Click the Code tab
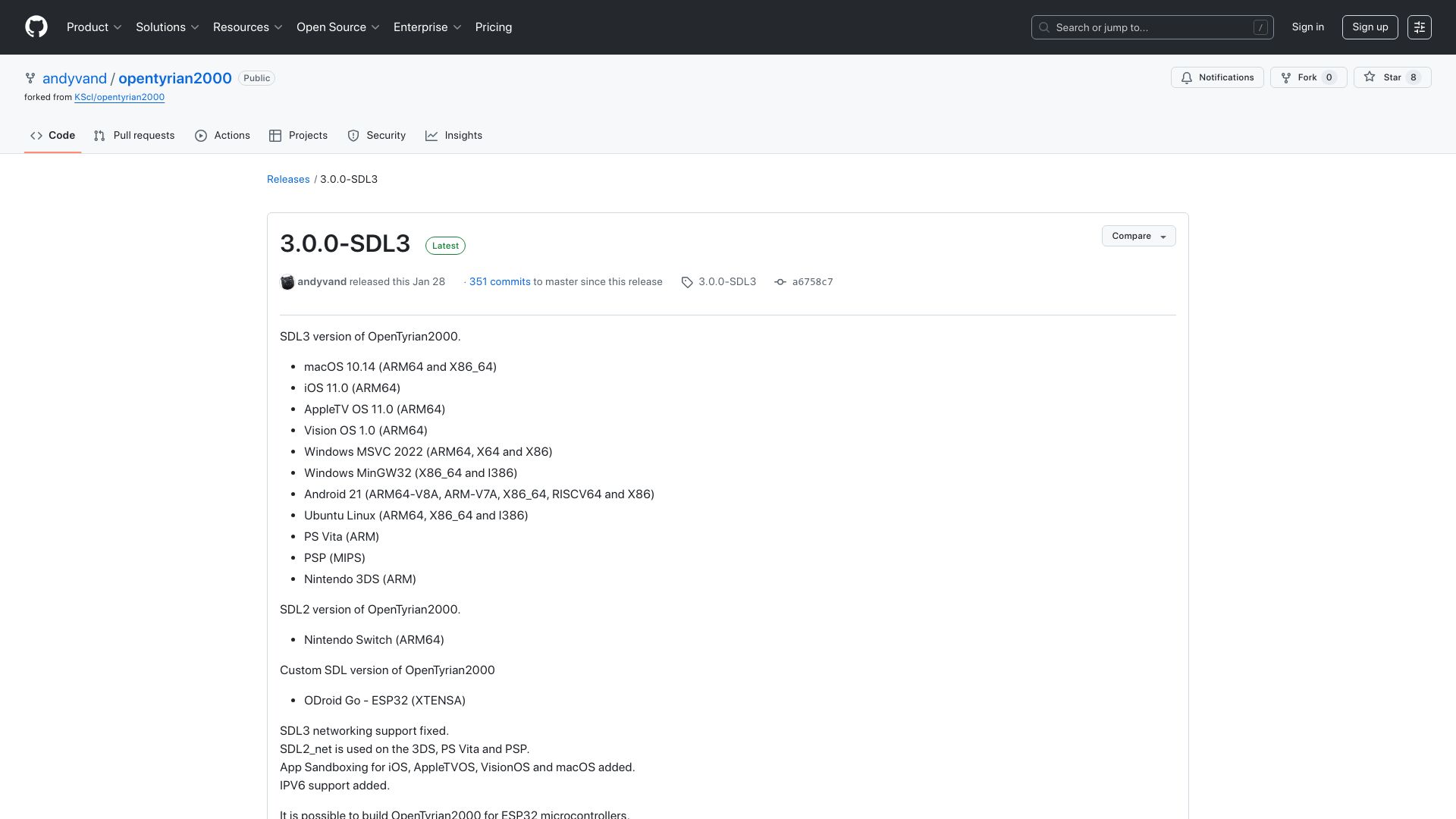 [52, 136]
